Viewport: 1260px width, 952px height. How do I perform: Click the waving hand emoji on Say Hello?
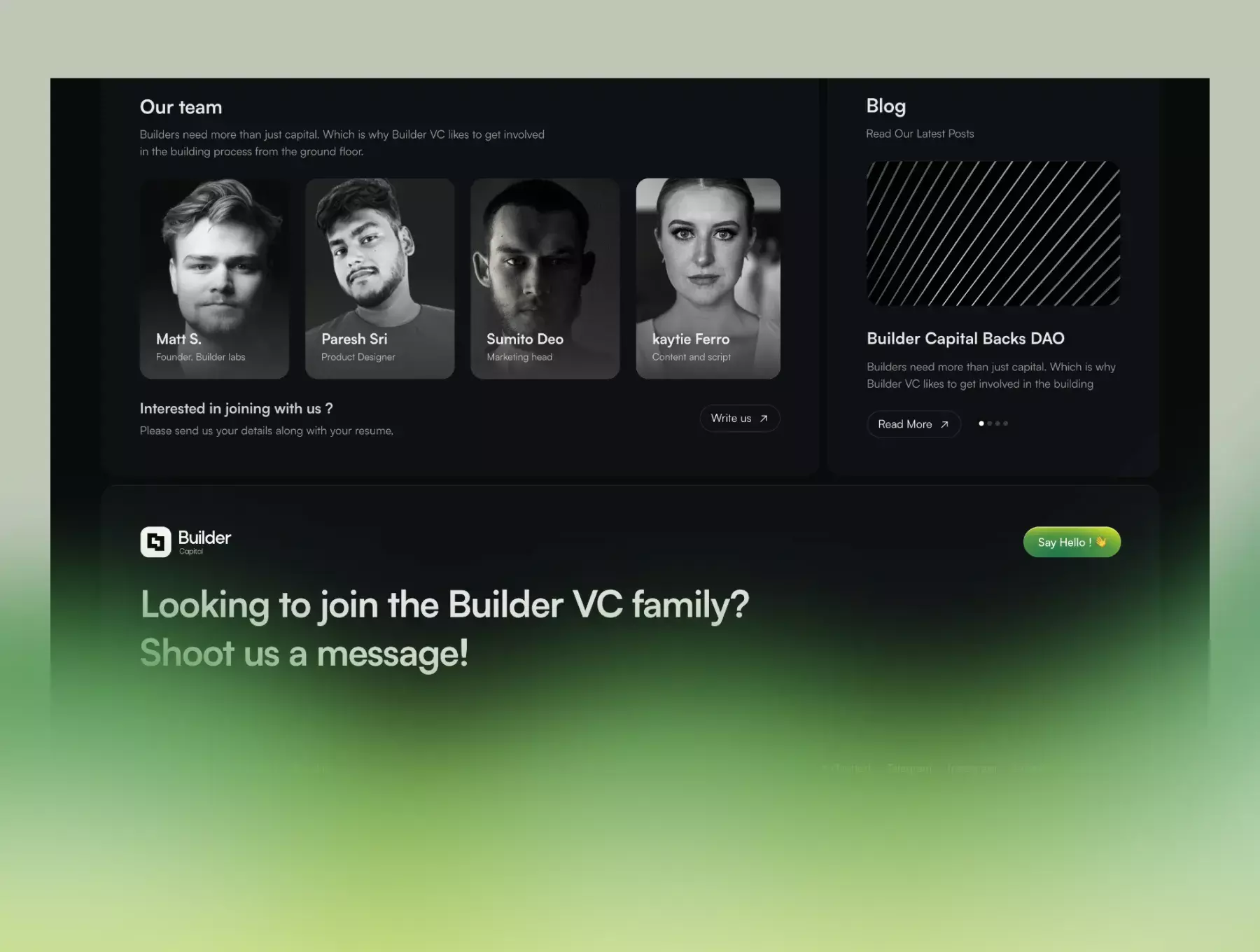coord(1101,542)
